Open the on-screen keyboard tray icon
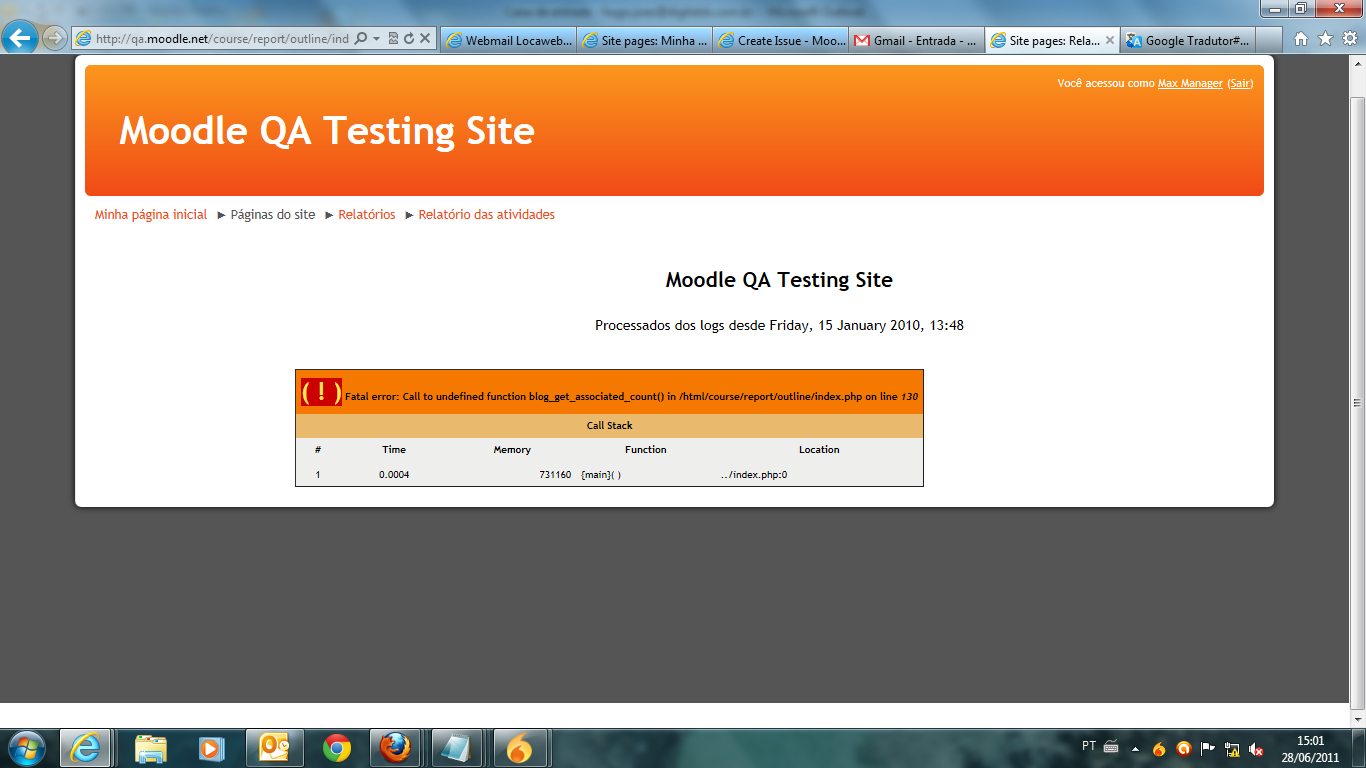The width and height of the screenshot is (1366, 768). pyautogui.click(x=1111, y=747)
